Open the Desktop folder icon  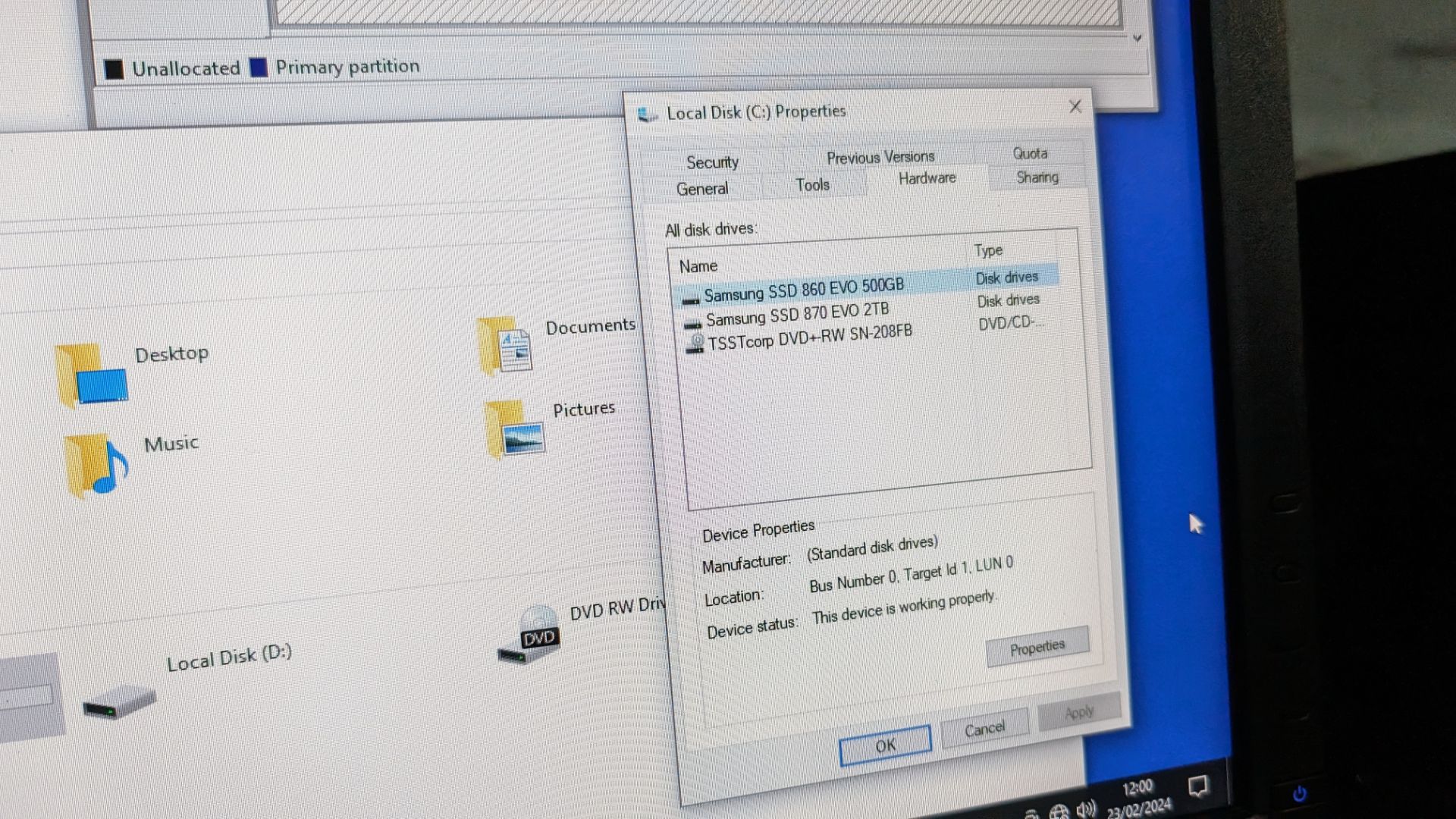pos(91,375)
